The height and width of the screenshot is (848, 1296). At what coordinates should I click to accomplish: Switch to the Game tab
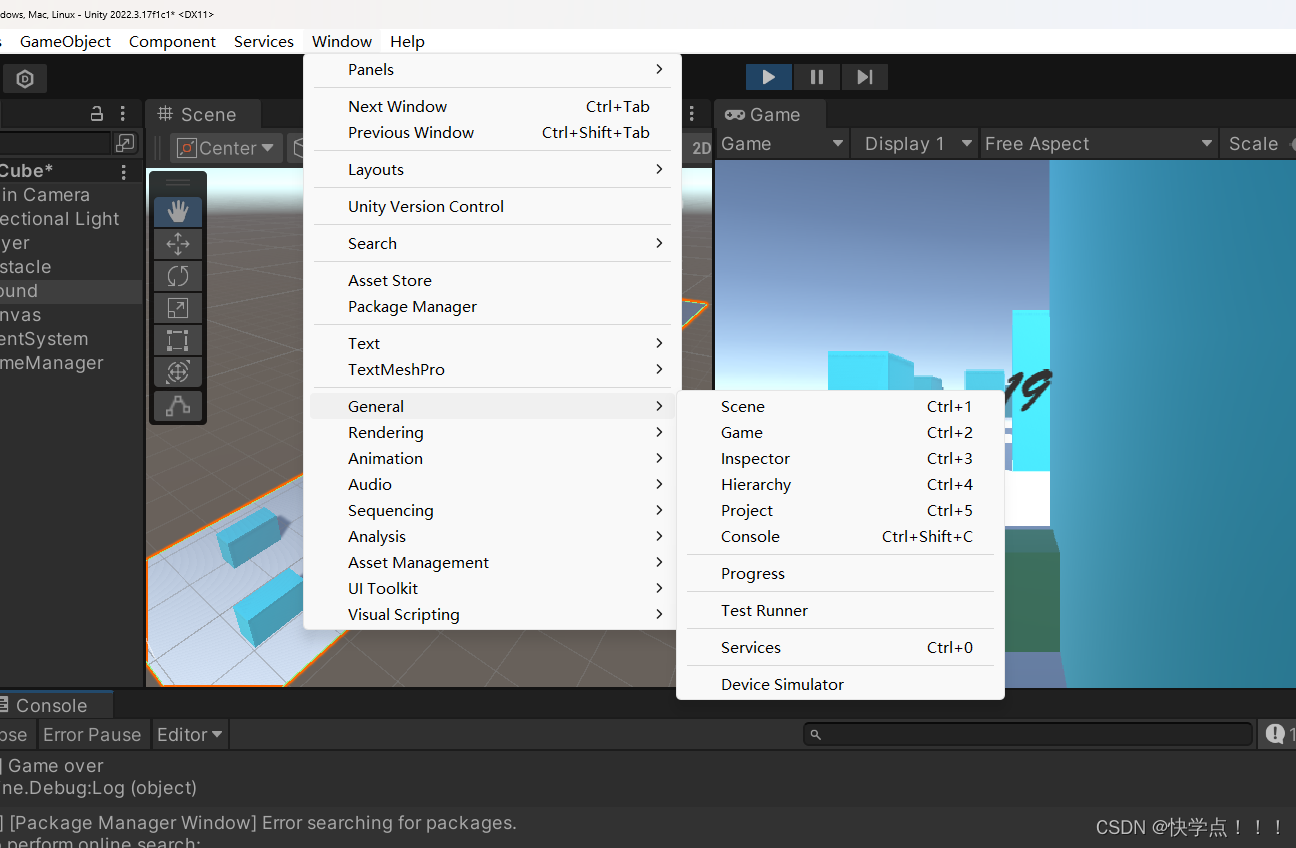tap(769, 114)
